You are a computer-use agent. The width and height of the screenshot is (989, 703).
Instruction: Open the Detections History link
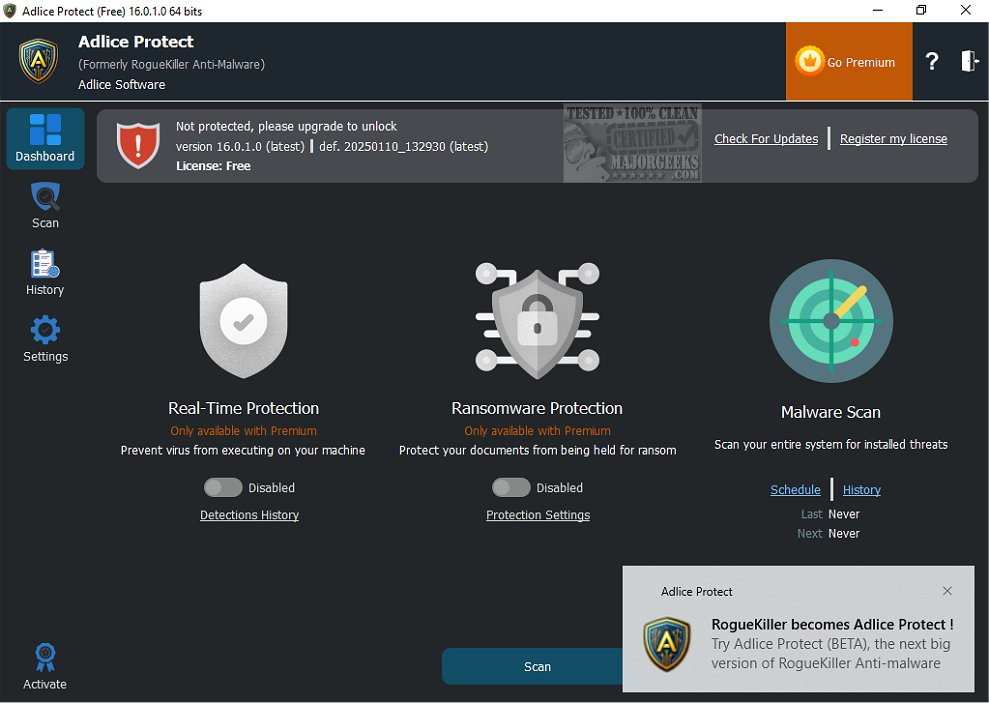point(249,515)
